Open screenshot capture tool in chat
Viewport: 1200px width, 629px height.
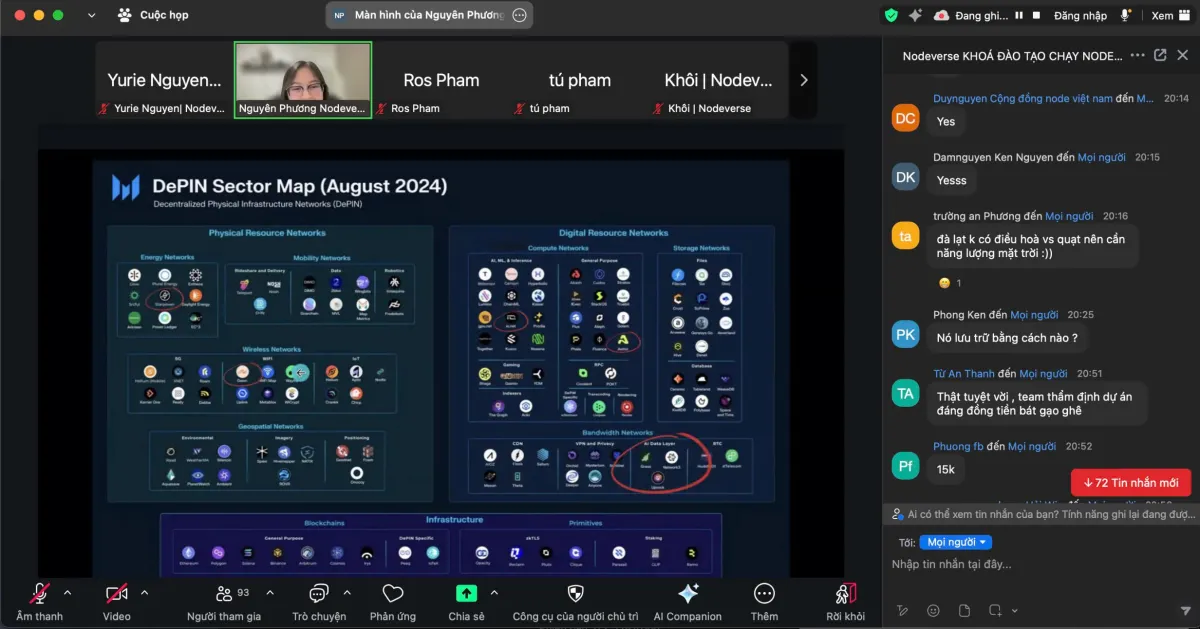pyautogui.click(x=996, y=610)
